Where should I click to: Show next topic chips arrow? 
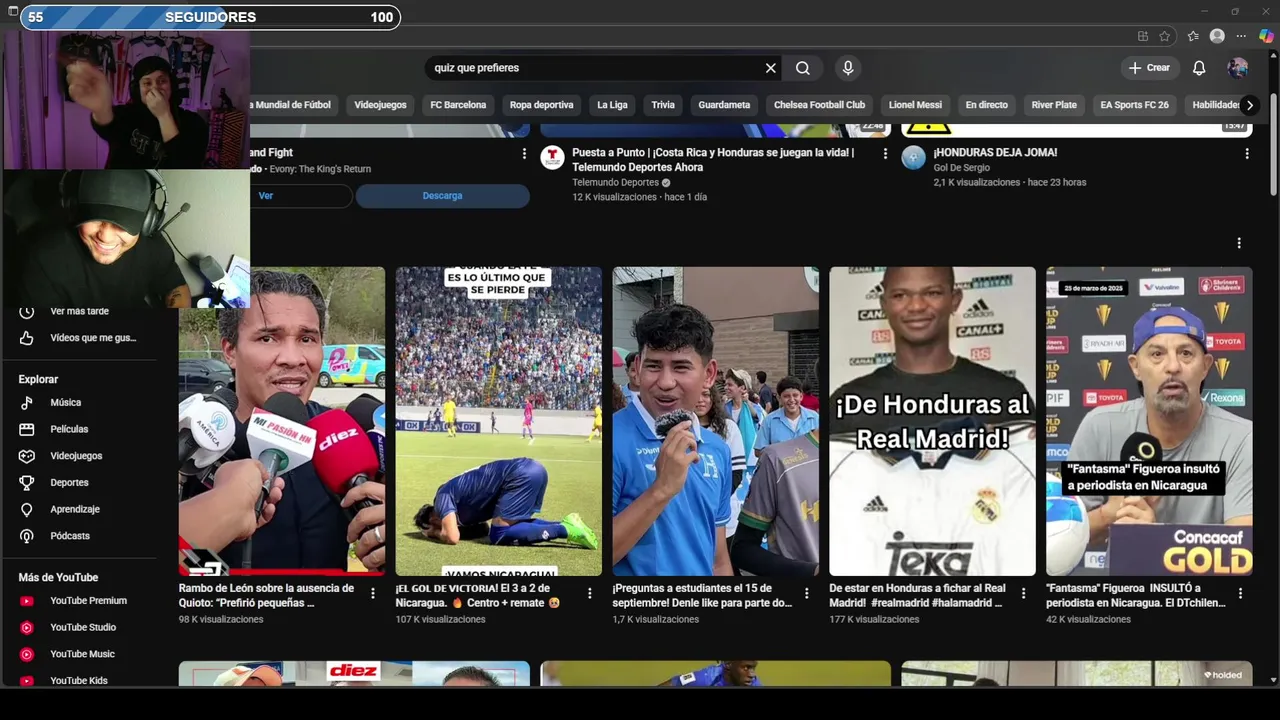1249,105
